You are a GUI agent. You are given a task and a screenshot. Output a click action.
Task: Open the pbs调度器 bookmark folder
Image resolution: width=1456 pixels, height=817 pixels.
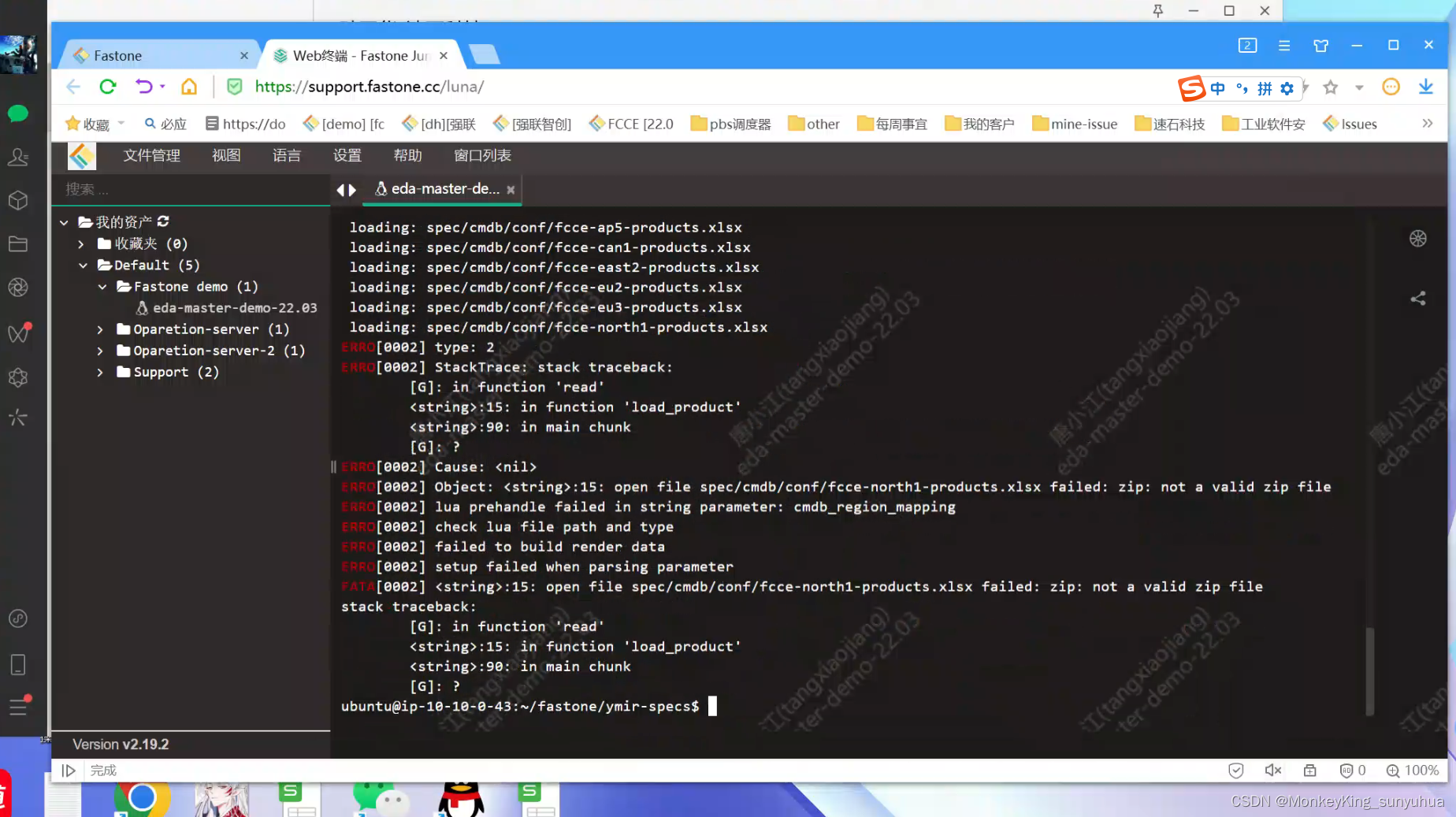point(730,124)
